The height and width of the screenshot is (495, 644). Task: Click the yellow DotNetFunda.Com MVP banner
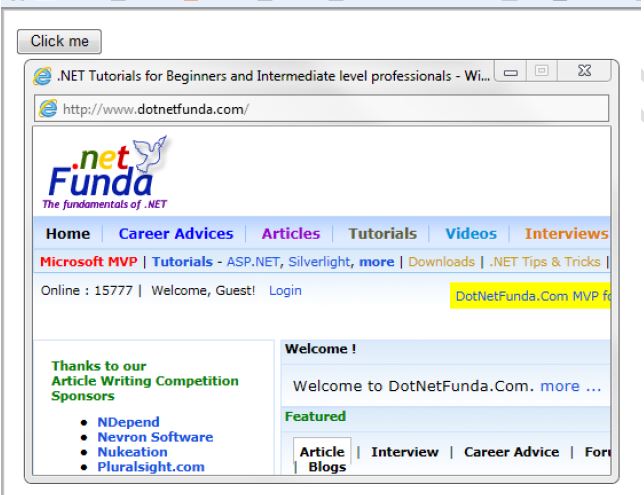coord(530,295)
